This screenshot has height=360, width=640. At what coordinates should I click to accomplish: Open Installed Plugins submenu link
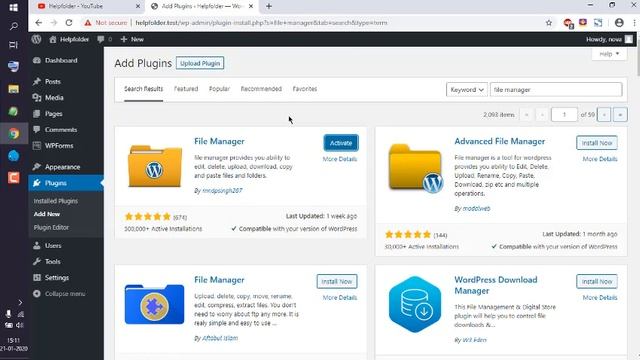point(56,201)
